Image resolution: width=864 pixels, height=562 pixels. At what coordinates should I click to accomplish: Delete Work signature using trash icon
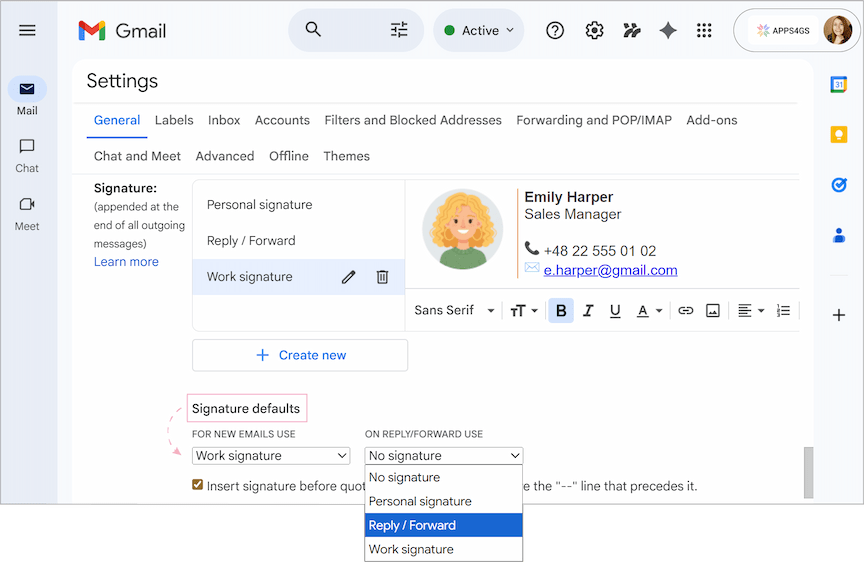[x=382, y=277]
